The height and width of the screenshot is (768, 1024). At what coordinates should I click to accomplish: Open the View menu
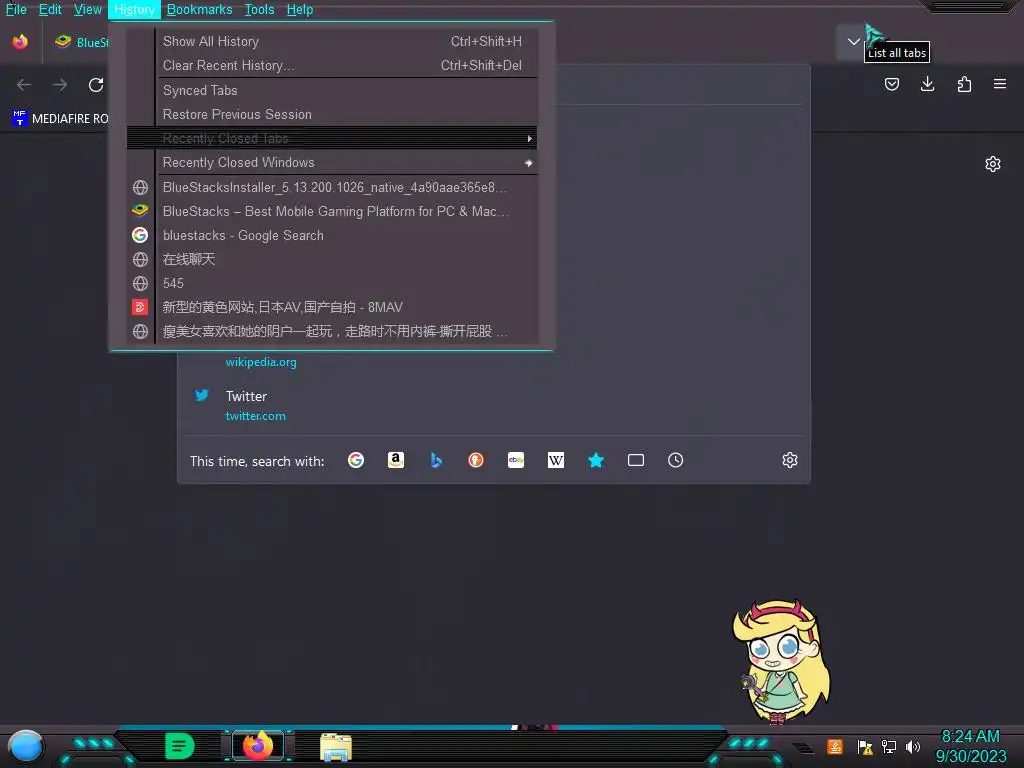tap(88, 10)
